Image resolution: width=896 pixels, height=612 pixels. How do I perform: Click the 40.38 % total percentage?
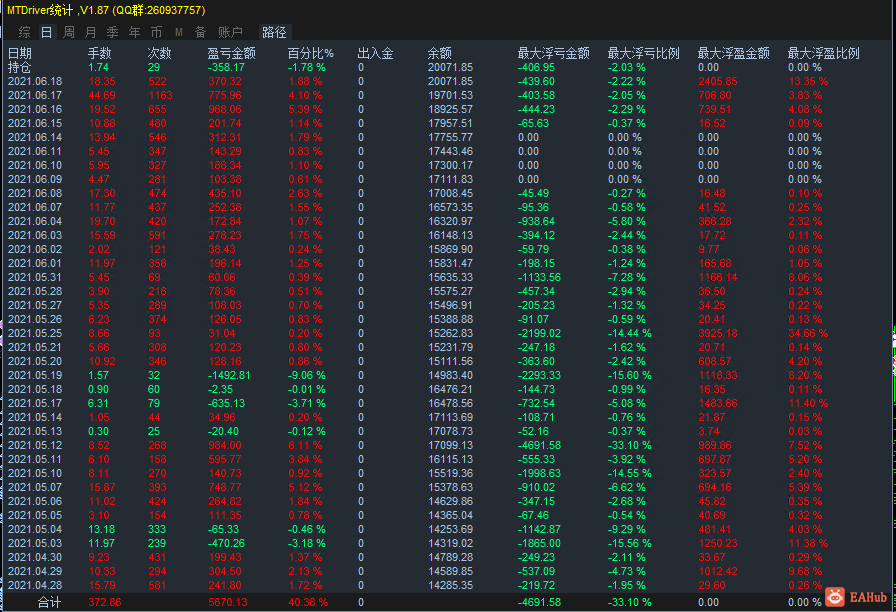(308, 602)
